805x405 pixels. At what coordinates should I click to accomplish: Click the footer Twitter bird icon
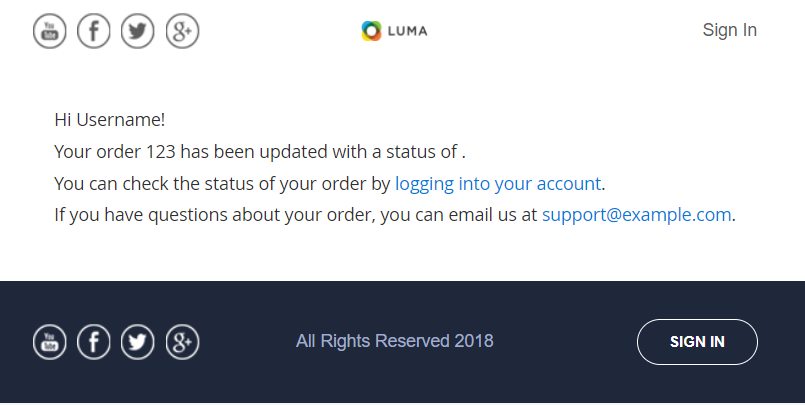click(x=138, y=342)
